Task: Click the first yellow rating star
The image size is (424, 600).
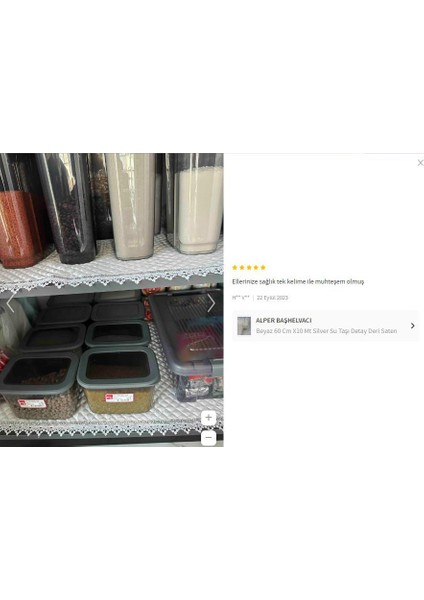Action: coord(235,267)
